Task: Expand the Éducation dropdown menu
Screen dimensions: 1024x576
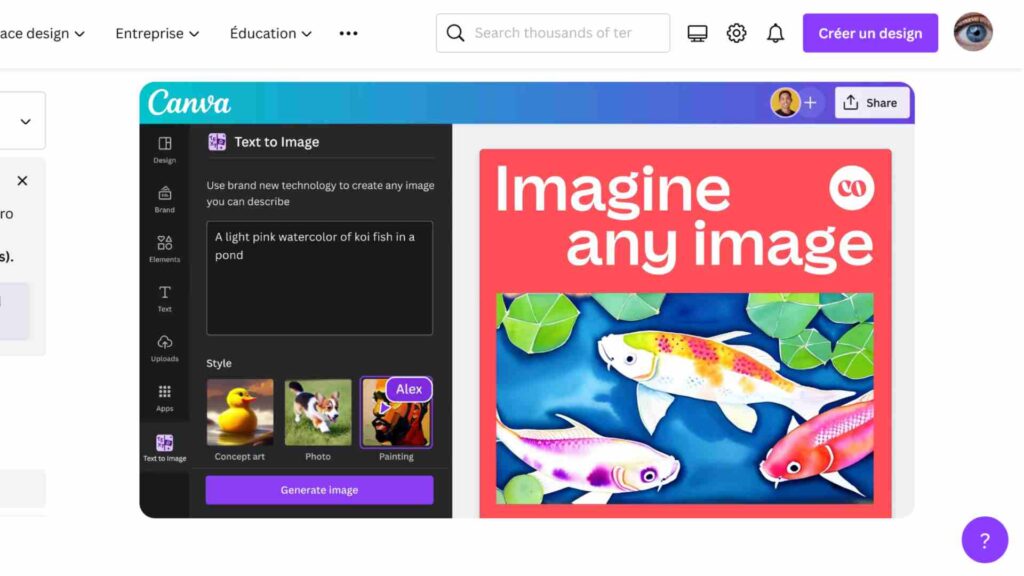Action: pos(270,33)
